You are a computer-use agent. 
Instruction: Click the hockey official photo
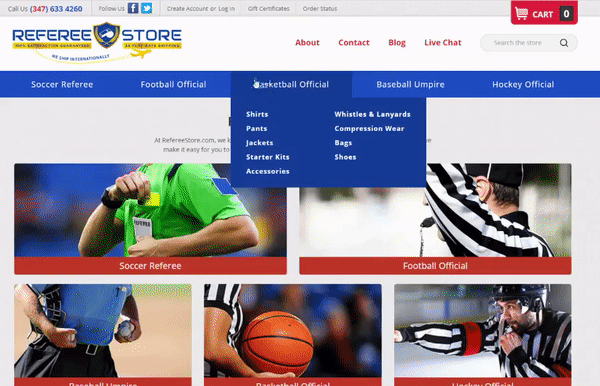pos(483,331)
